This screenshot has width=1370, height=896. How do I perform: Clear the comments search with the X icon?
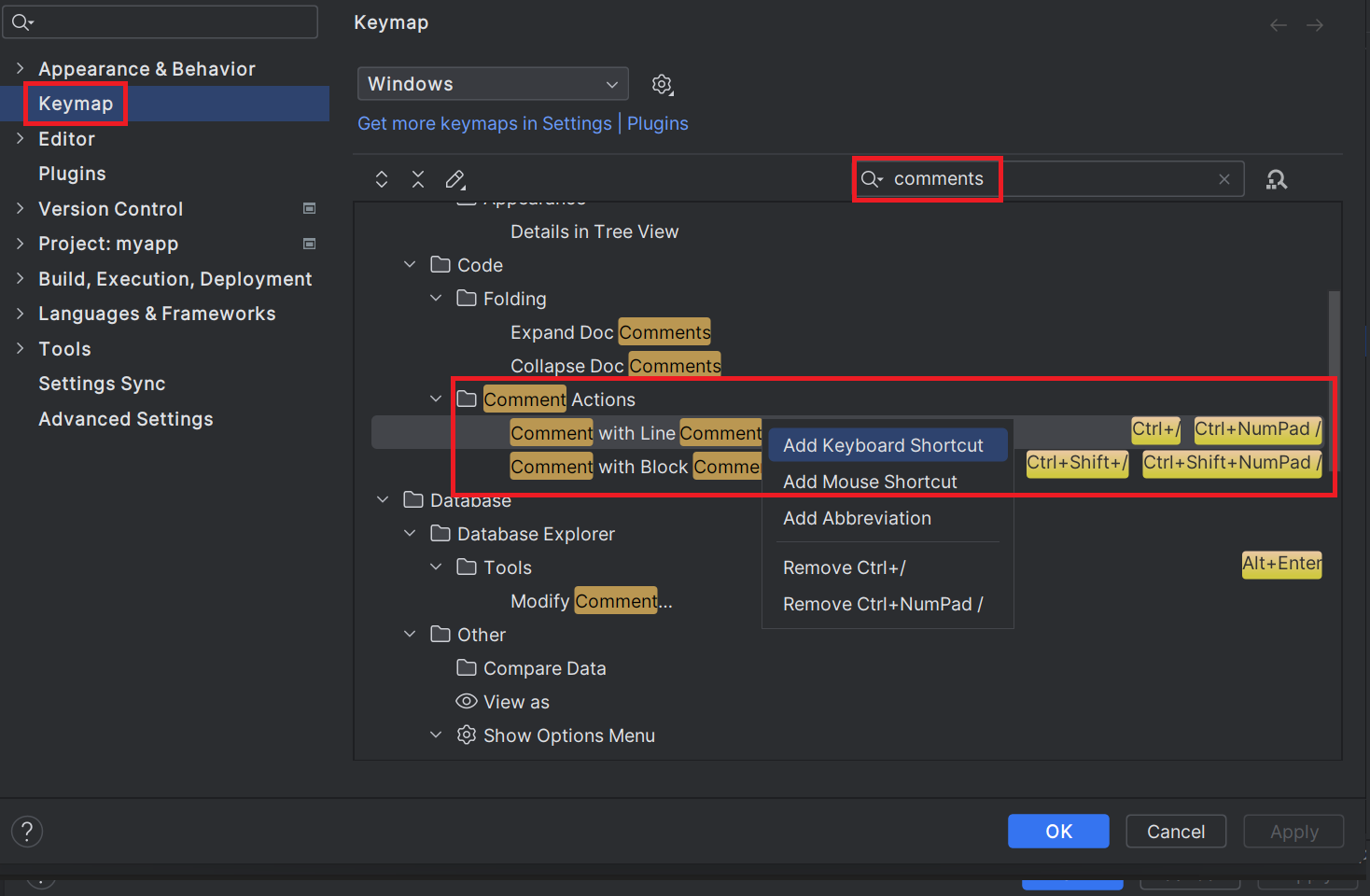point(1223,178)
